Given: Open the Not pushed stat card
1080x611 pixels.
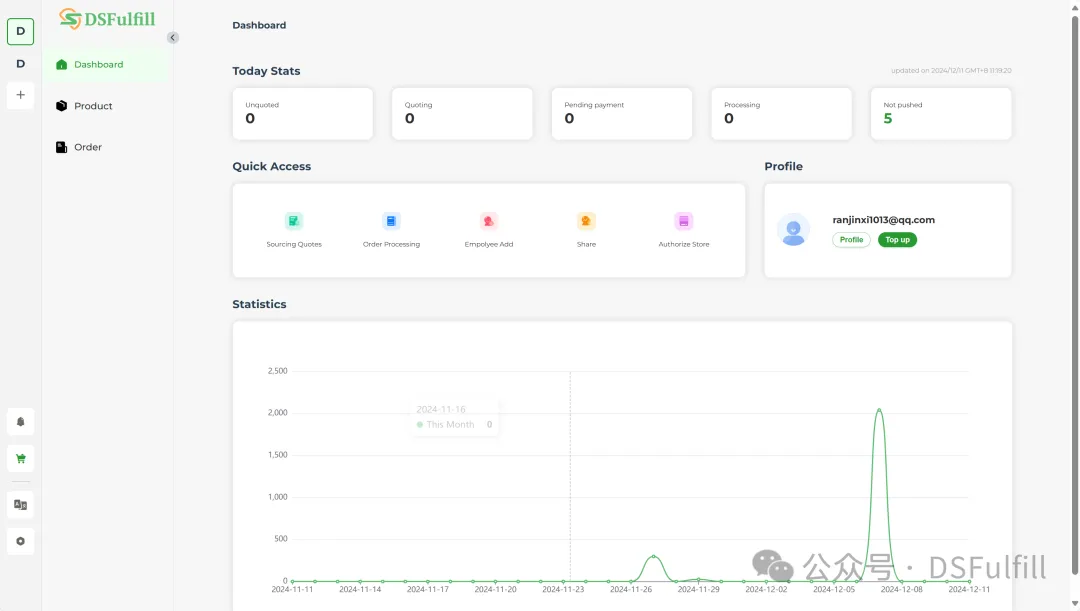Looking at the screenshot, I should point(941,113).
